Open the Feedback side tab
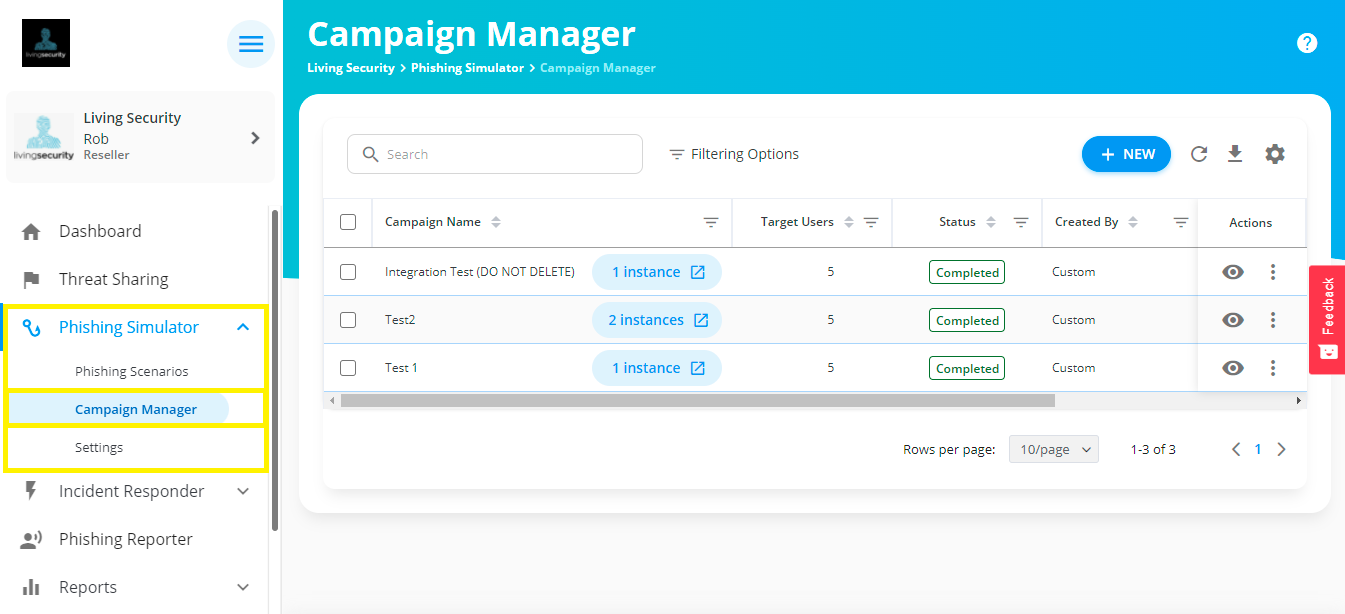1345x614 pixels. click(x=1327, y=319)
